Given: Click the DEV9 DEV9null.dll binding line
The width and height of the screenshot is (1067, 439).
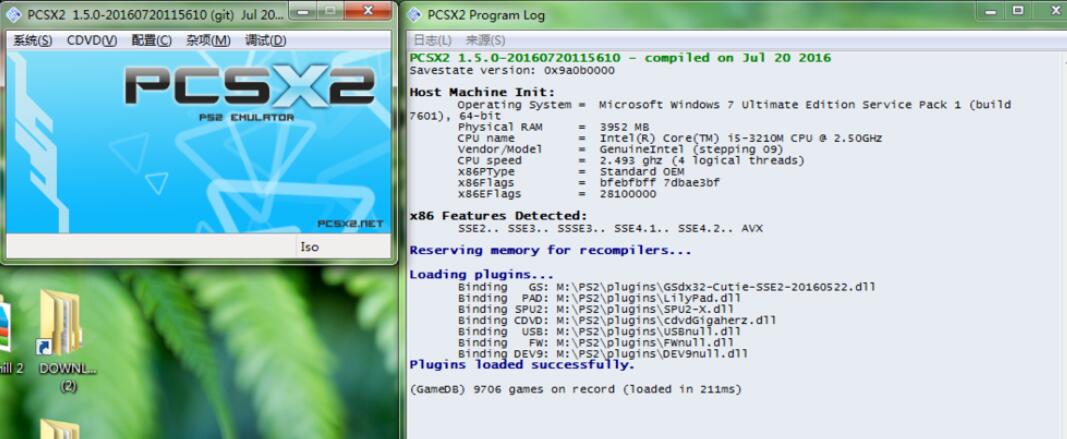Looking at the screenshot, I should pyautogui.click(x=602, y=354).
